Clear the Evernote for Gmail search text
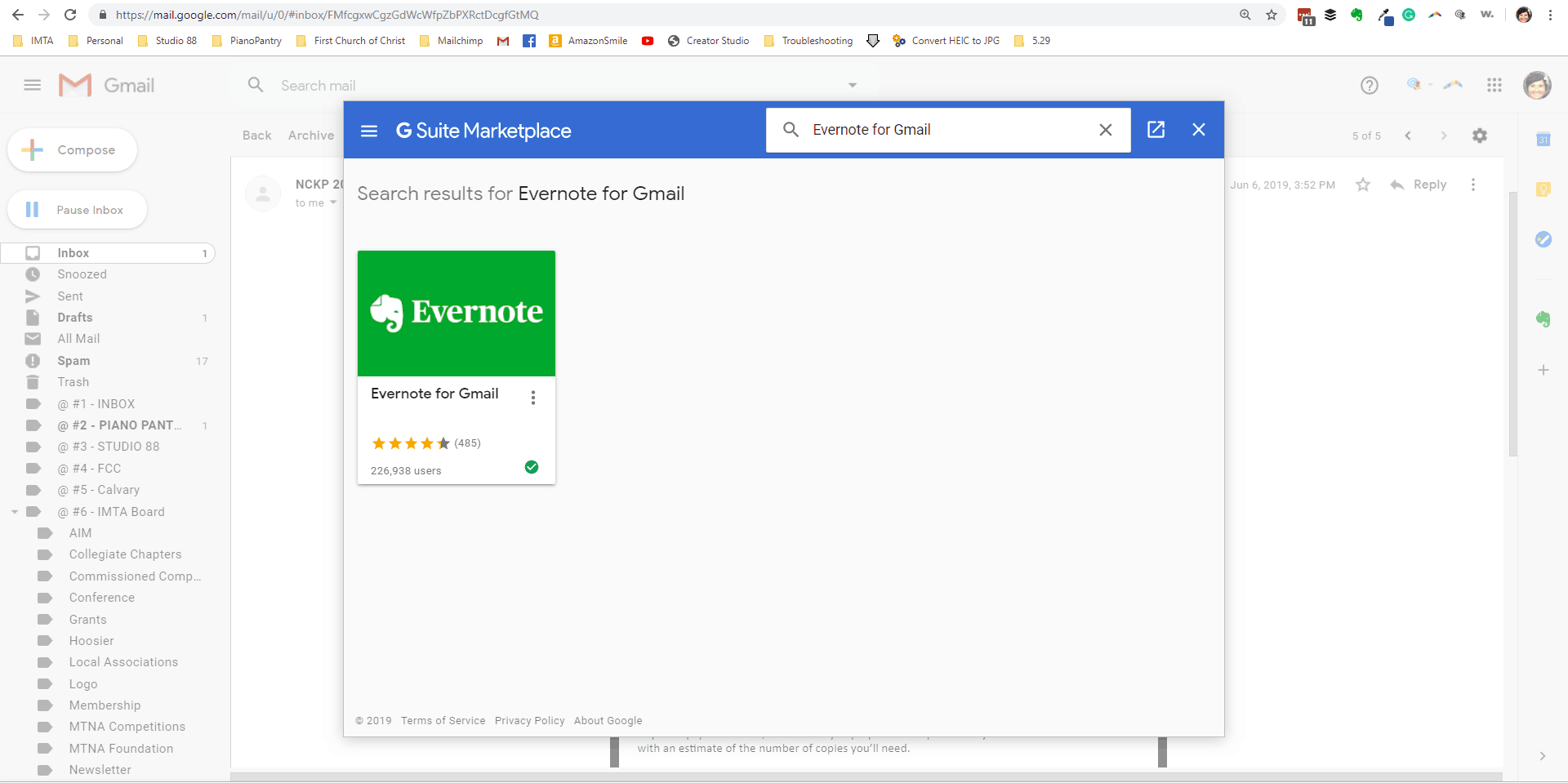The height and width of the screenshot is (783, 1568). pyautogui.click(x=1106, y=130)
